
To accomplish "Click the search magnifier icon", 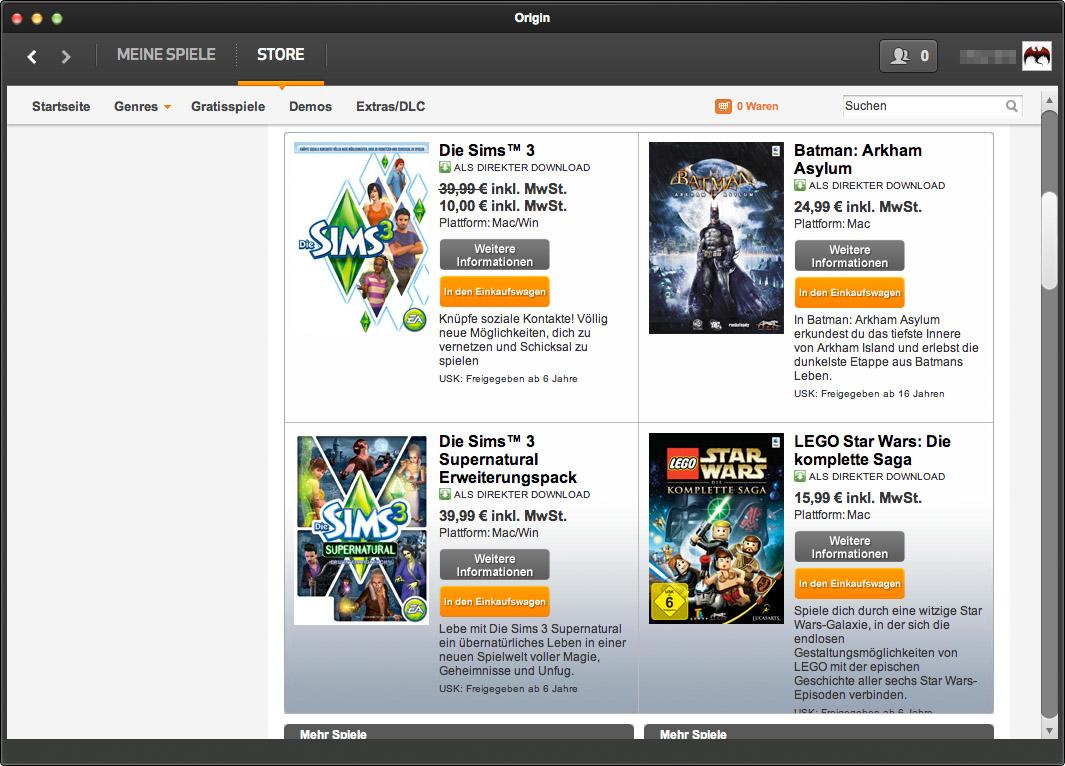I will tap(1011, 106).
